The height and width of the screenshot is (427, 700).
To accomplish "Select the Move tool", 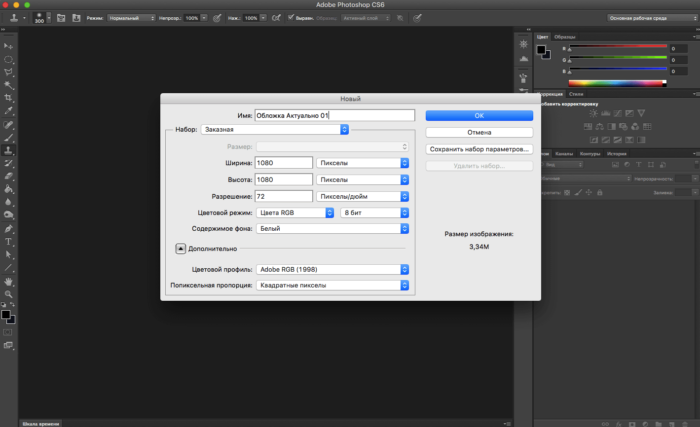I will point(9,47).
